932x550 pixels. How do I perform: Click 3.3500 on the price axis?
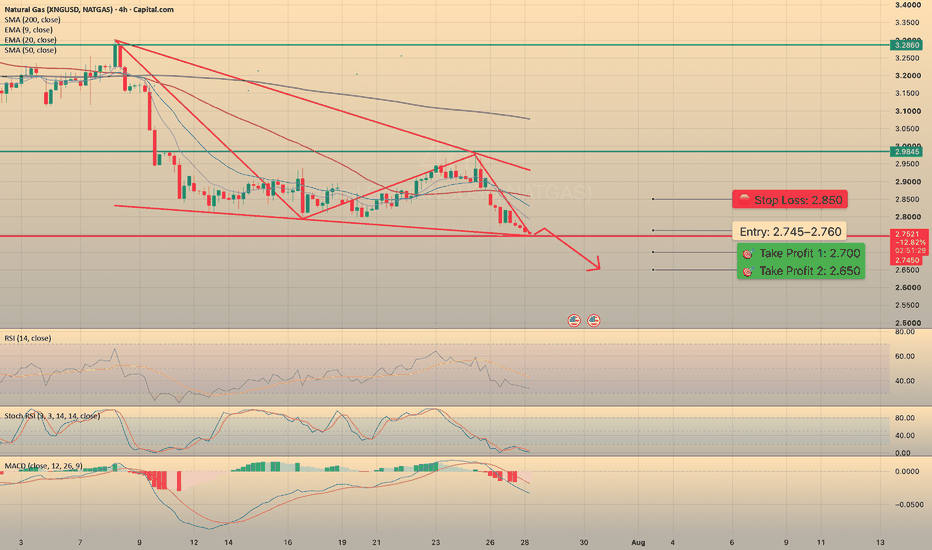point(908,23)
